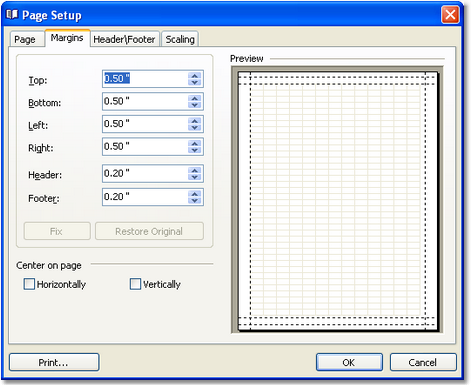Open the Header\Footer tab
Viewport: 471px width, 387px height.
(125, 39)
